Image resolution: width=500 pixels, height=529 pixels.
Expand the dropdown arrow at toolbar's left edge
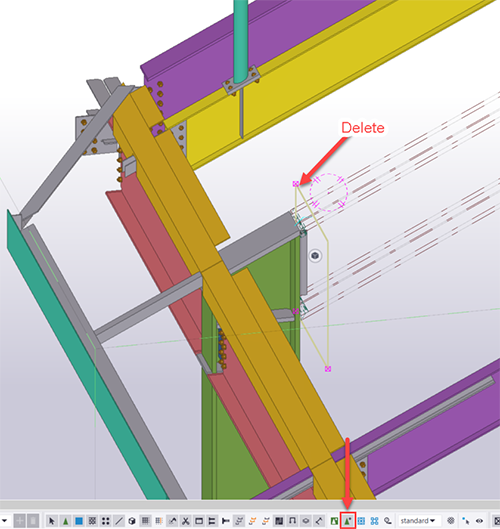[5, 521]
